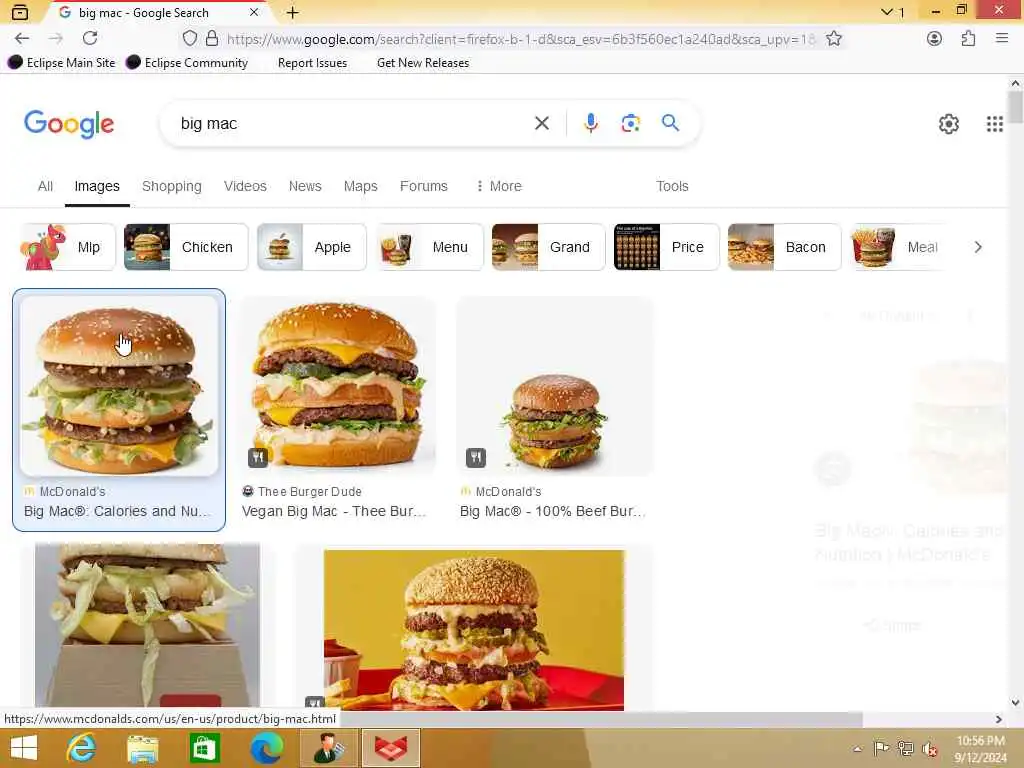The image size is (1024, 768).
Task: Open Google apps grid
Action: click(x=995, y=124)
